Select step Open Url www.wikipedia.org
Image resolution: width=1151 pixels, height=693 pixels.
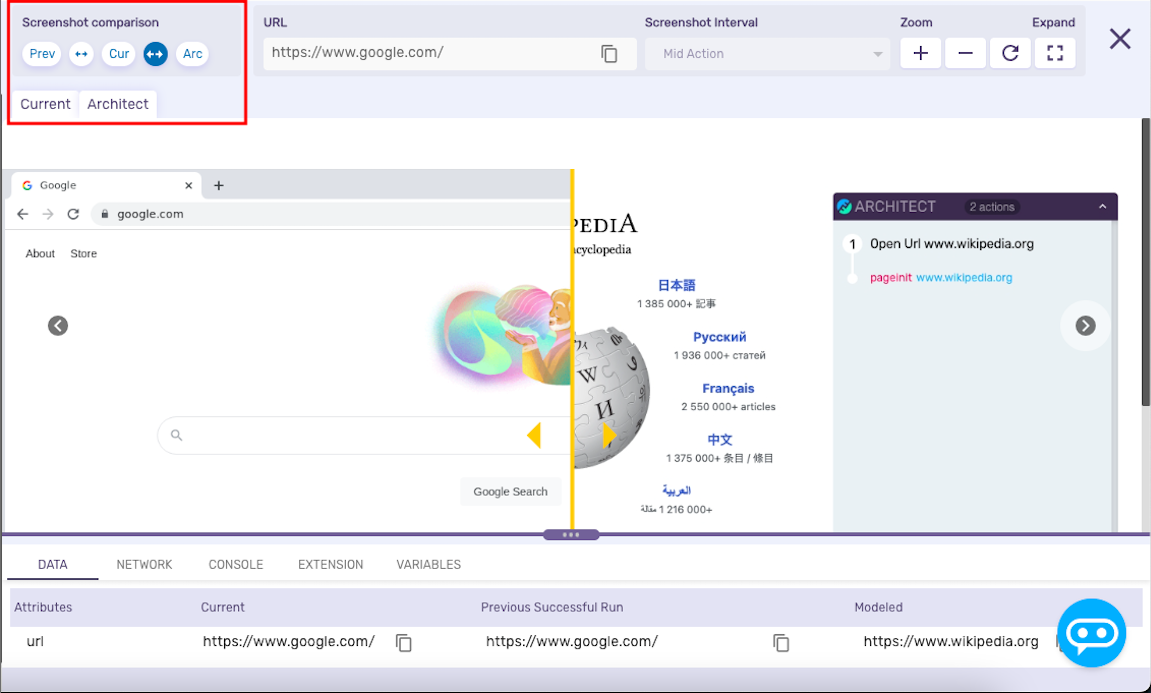point(951,244)
